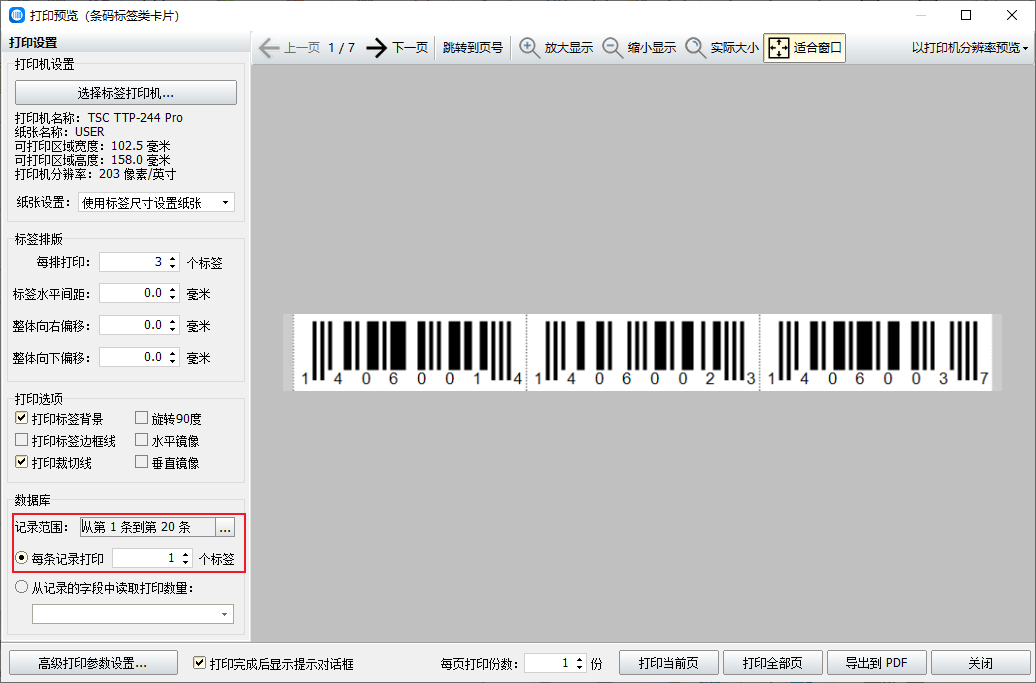This screenshot has height=683, width=1036.
Task: Click 标签水平间距 stepper arrows
Action: click(x=172, y=293)
